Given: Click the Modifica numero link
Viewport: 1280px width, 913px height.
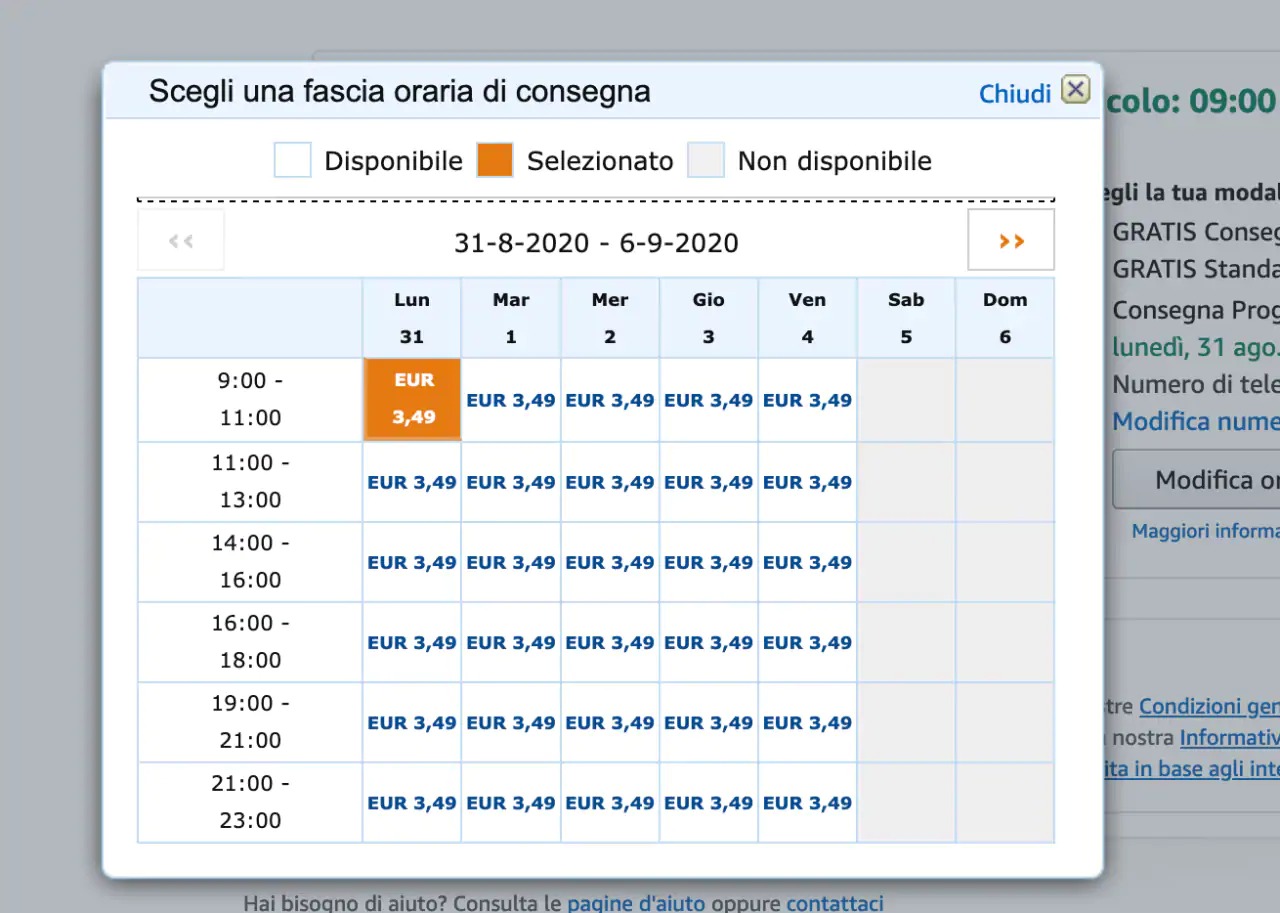Looking at the screenshot, I should (1196, 421).
